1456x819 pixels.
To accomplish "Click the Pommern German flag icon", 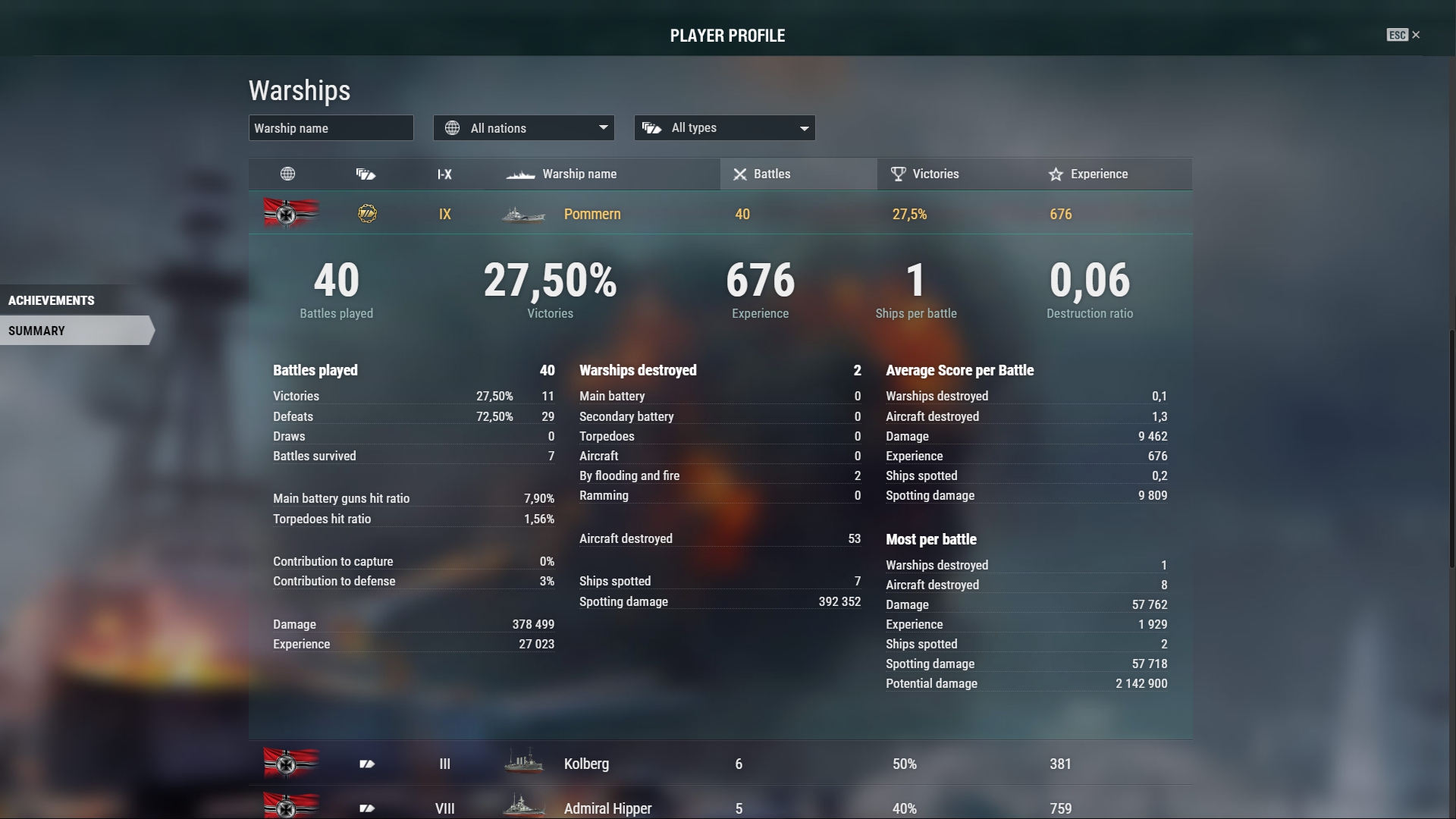I will (291, 213).
